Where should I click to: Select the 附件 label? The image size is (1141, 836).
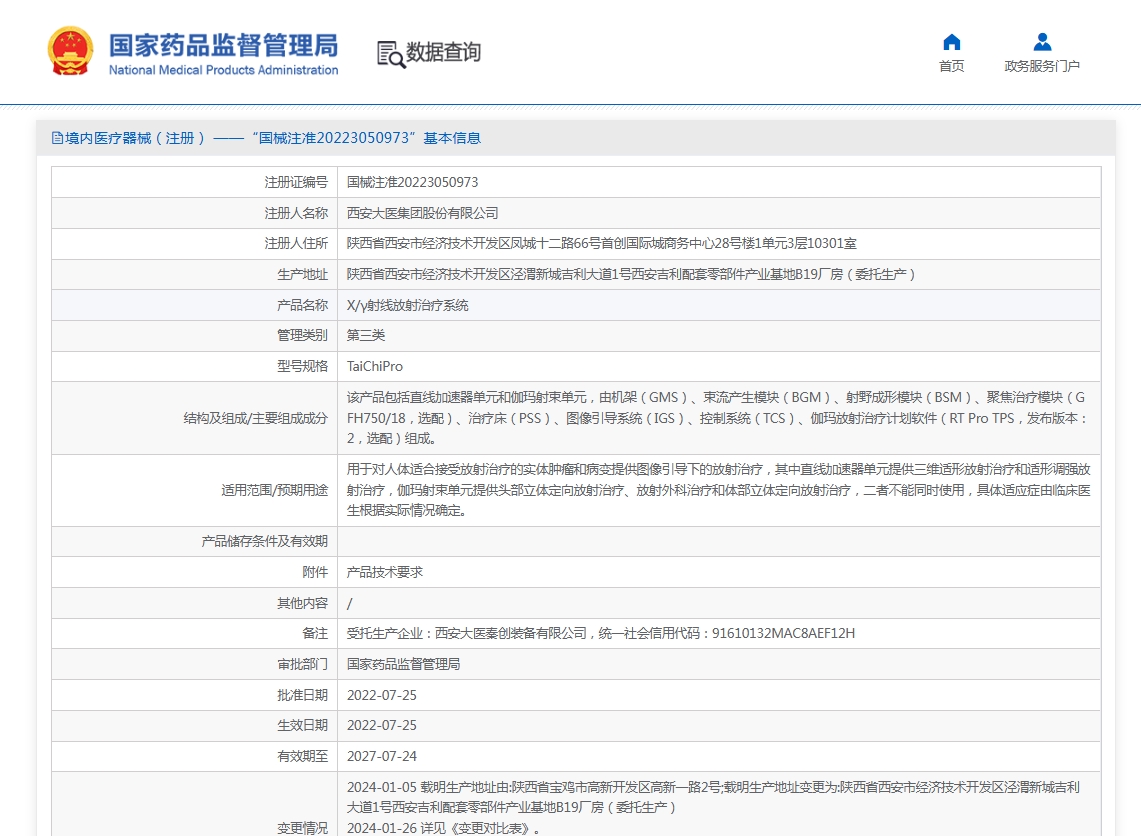point(315,573)
